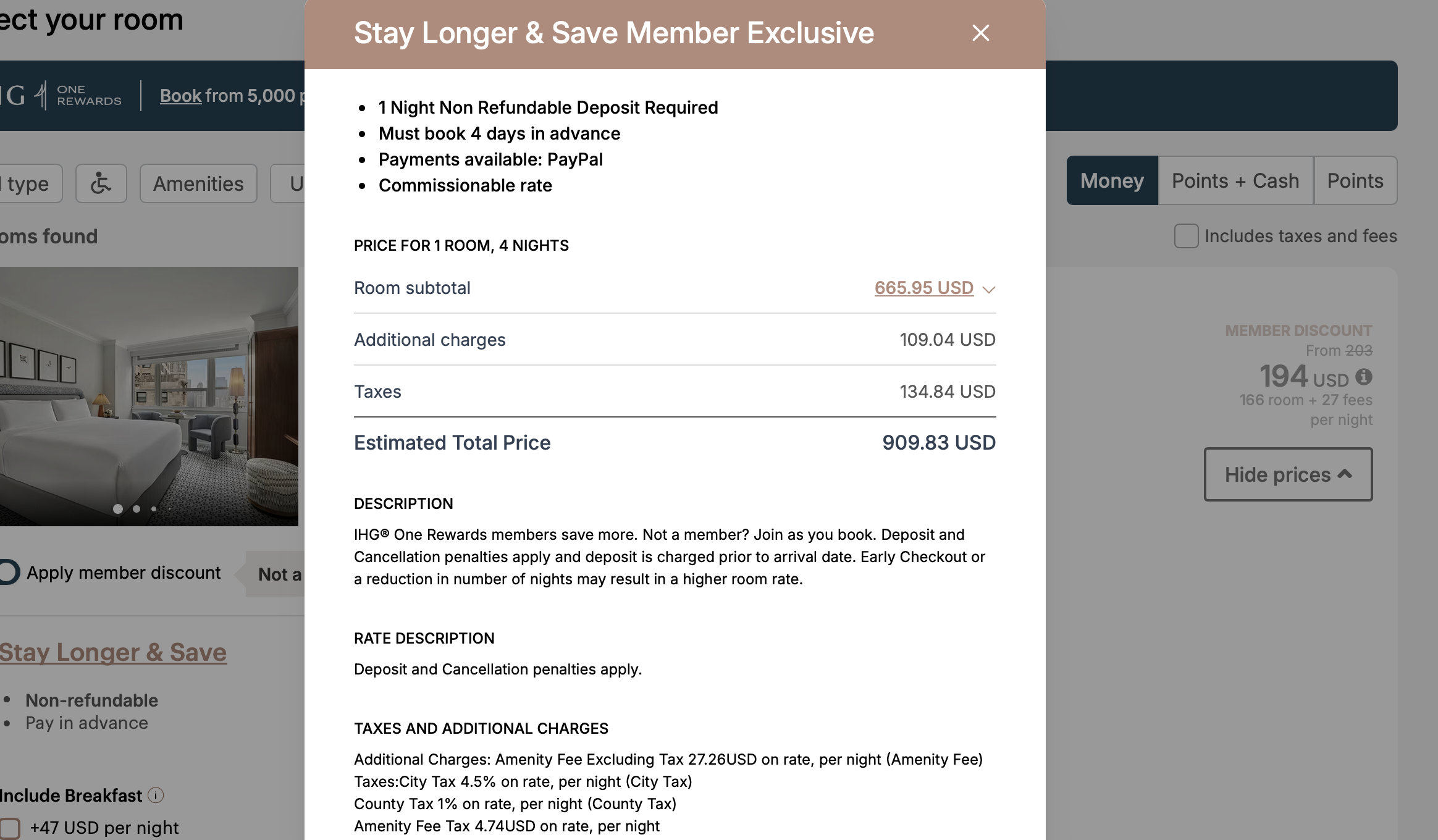Click the Book link in rewards banner

[180, 96]
